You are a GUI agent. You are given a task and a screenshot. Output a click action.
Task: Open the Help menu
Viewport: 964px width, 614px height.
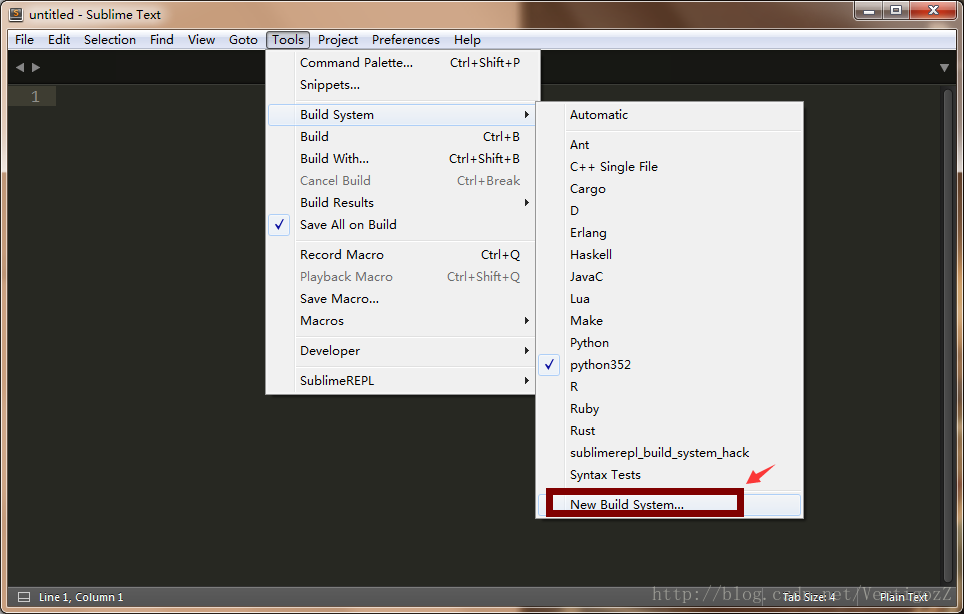point(467,40)
